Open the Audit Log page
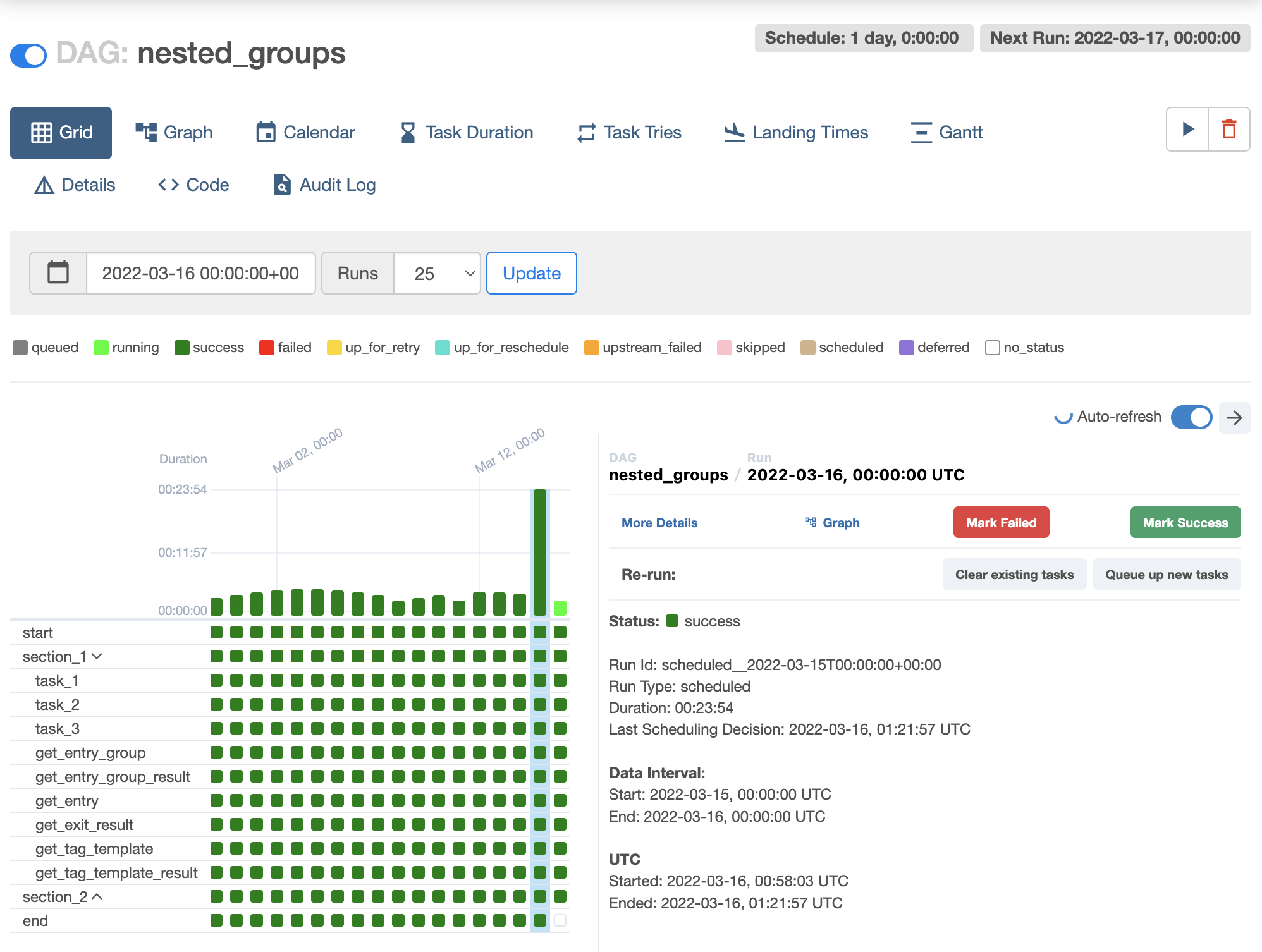The height and width of the screenshot is (952, 1262). tap(324, 185)
